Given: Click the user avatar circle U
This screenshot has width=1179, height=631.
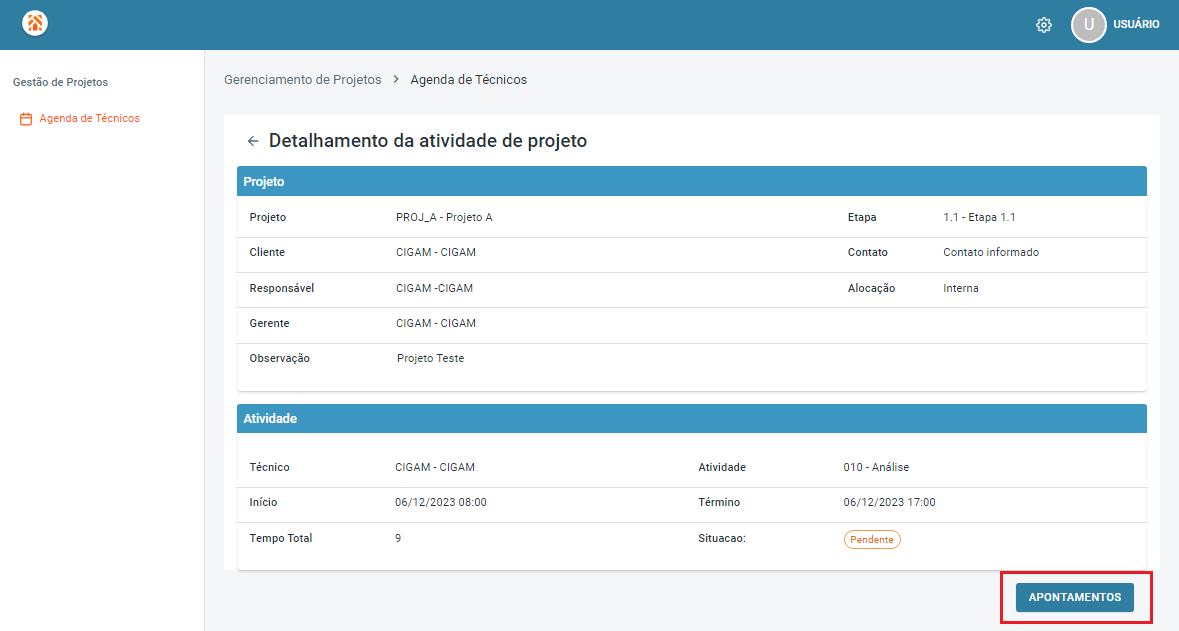Looking at the screenshot, I should pyautogui.click(x=1088, y=25).
